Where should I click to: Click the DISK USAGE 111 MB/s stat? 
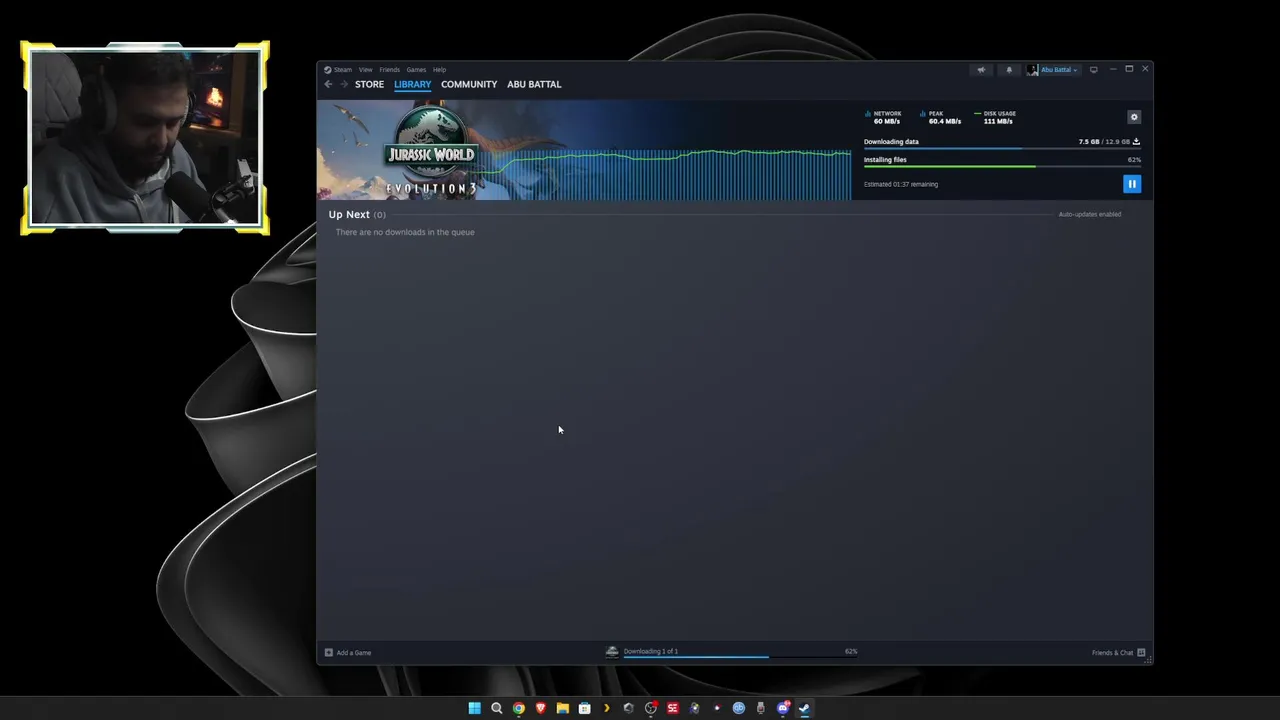[x=996, y=118]
